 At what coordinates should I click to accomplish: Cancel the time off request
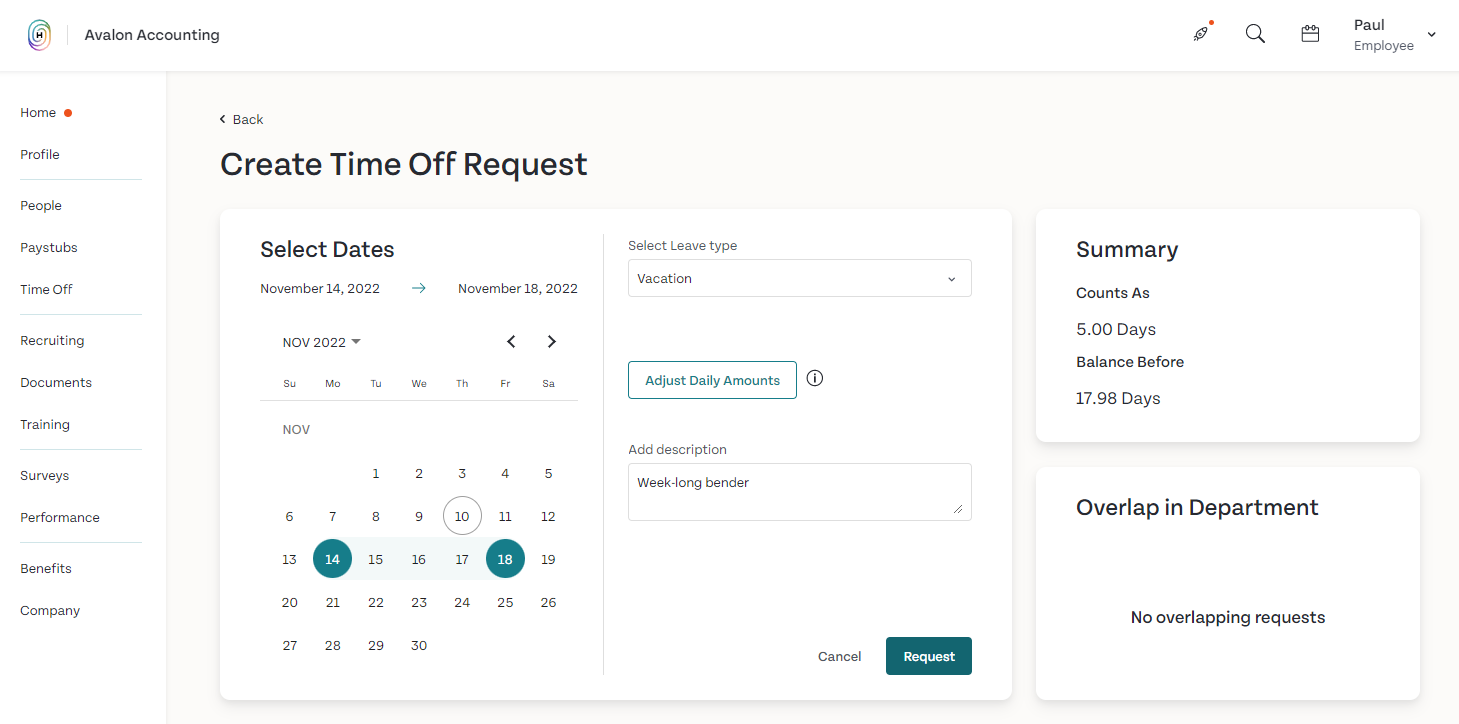click(839, 656)
